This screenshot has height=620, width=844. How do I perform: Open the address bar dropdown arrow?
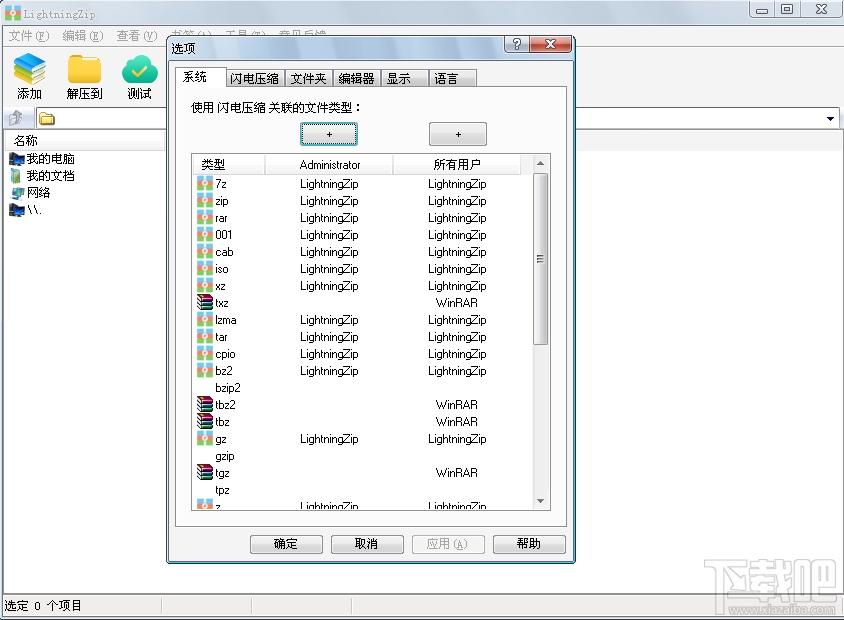point(831,118)
